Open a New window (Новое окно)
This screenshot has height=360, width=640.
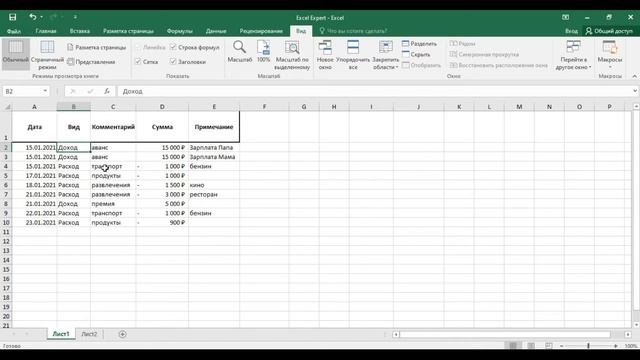coord(325,55)
